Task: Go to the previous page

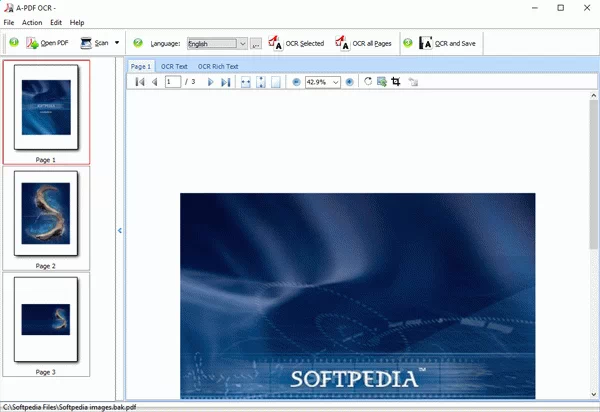Action: [155, 82]
